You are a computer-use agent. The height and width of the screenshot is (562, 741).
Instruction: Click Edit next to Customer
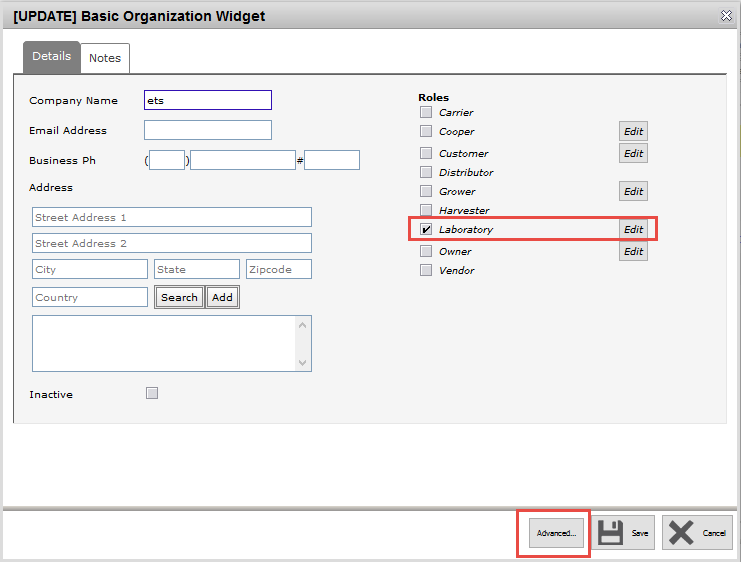[x=633, y=153]
